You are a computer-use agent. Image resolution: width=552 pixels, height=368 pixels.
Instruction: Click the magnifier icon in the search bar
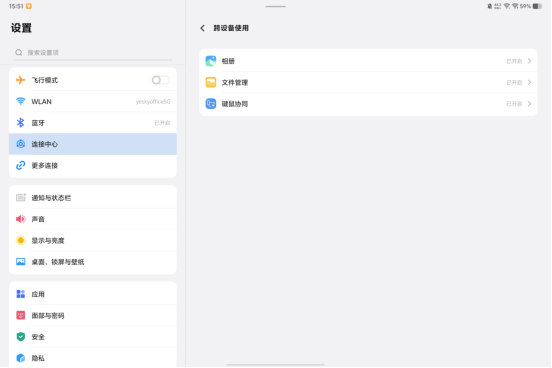click(19, 52)
